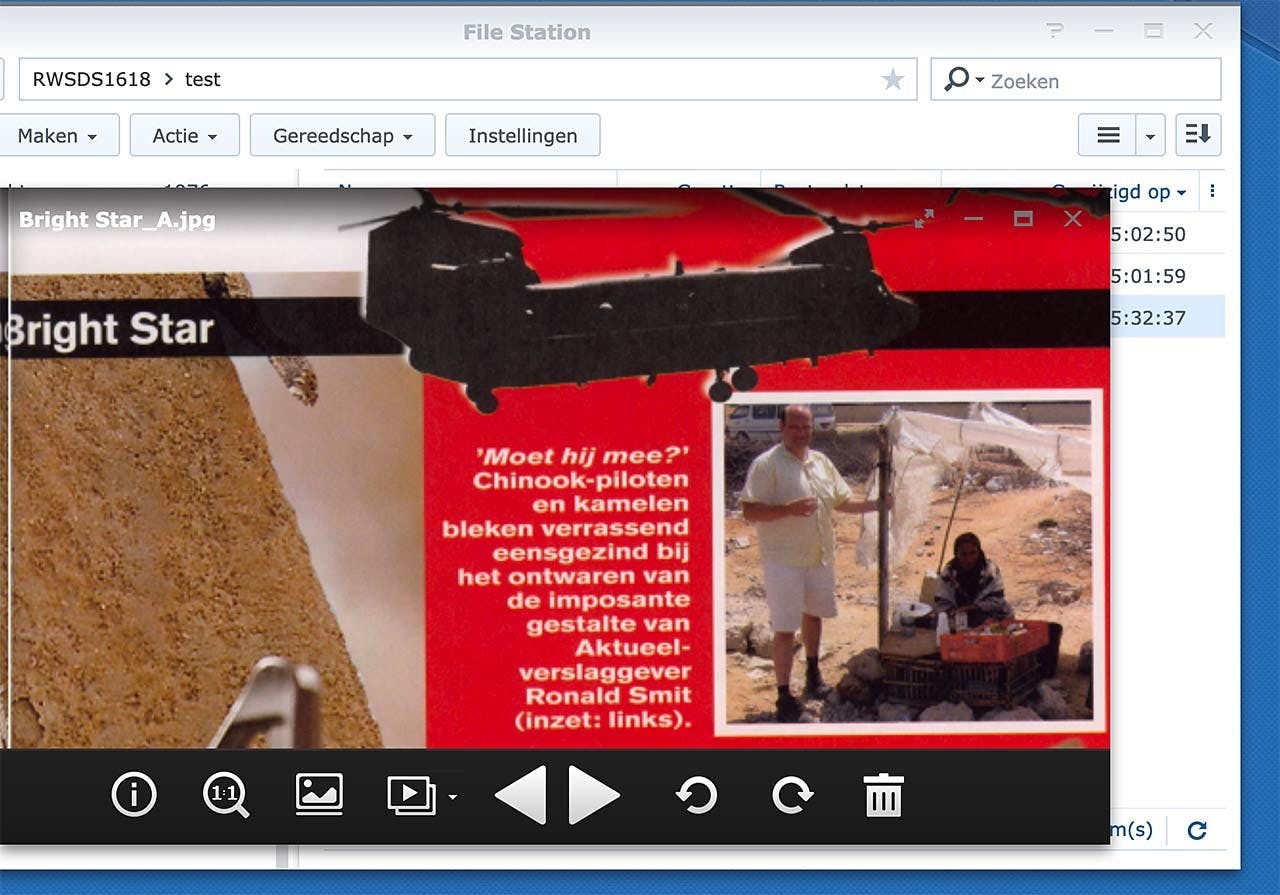Open the Actie dropdown menu
This screenshot has width=1280, height=895.
pos(185,135)
